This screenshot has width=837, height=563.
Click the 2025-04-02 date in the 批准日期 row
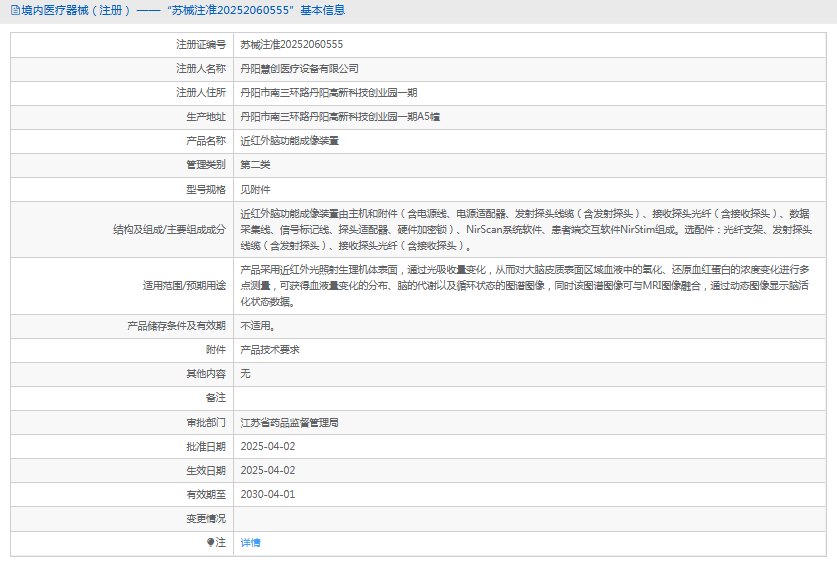click(267, 447)
